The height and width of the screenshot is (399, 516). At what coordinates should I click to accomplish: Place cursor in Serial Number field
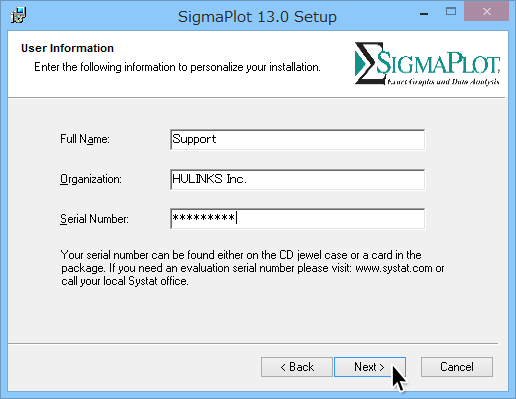(x=297, y=219)
